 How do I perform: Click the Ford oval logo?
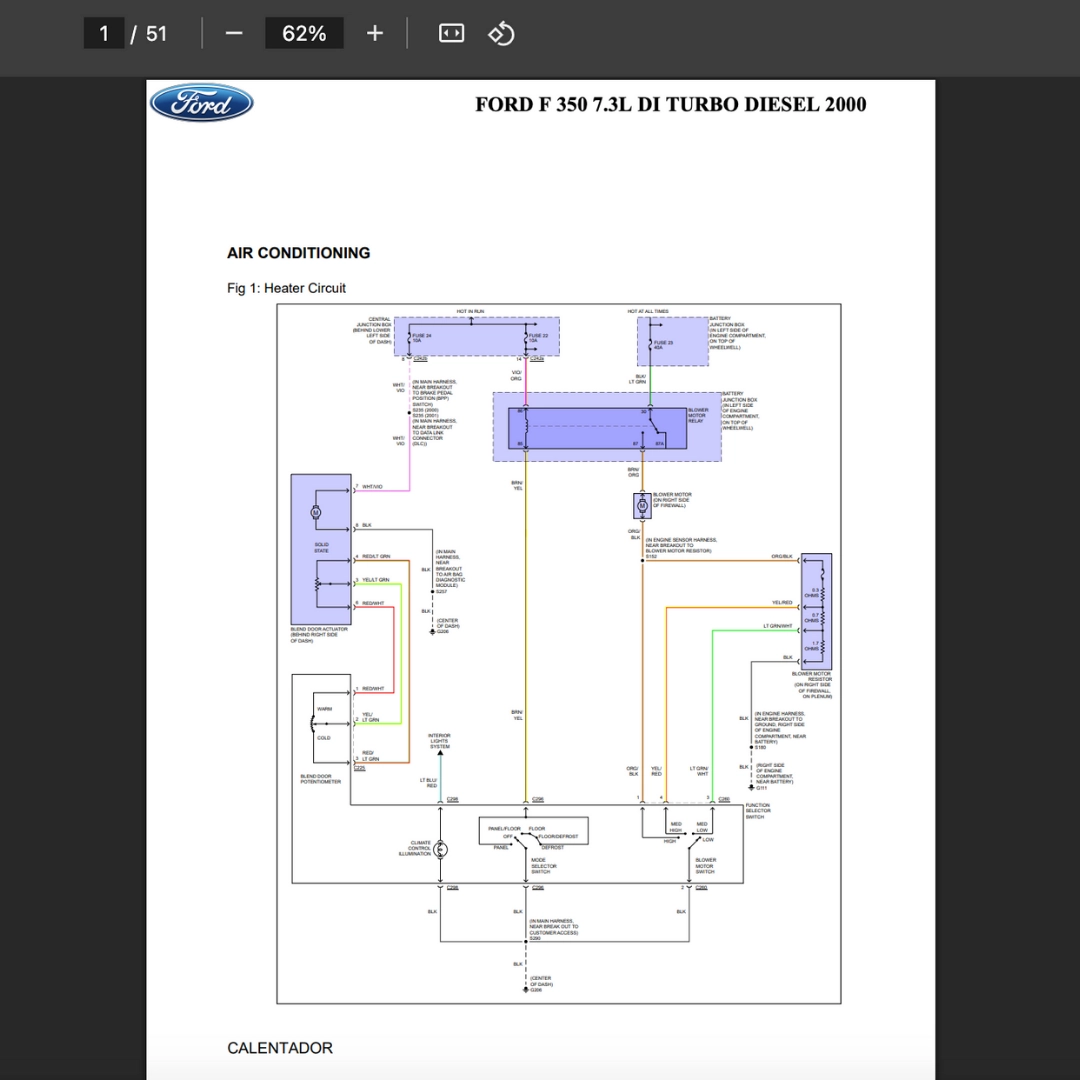click(201, 103)
